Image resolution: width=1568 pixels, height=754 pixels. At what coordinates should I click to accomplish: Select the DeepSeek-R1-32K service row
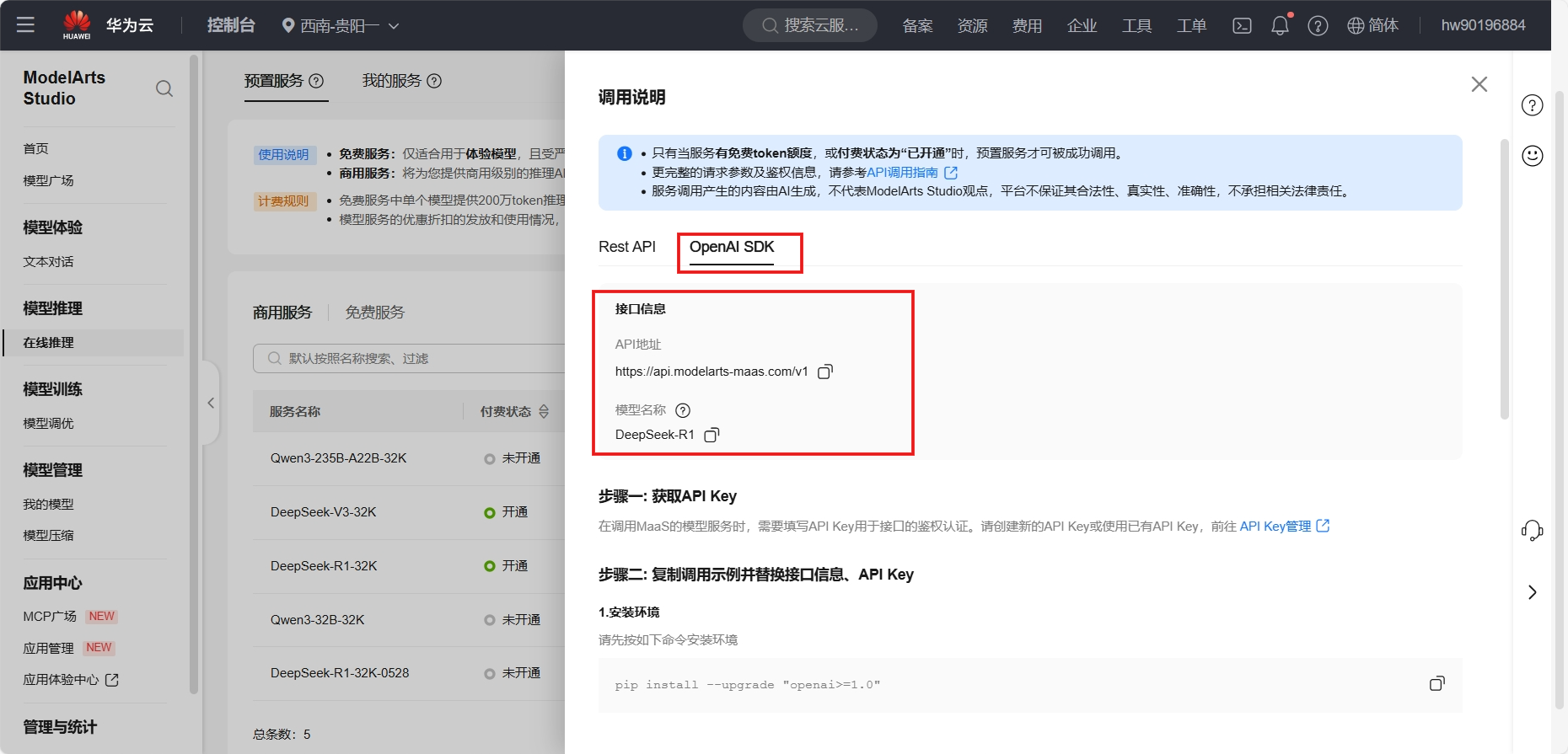[409, 566]
